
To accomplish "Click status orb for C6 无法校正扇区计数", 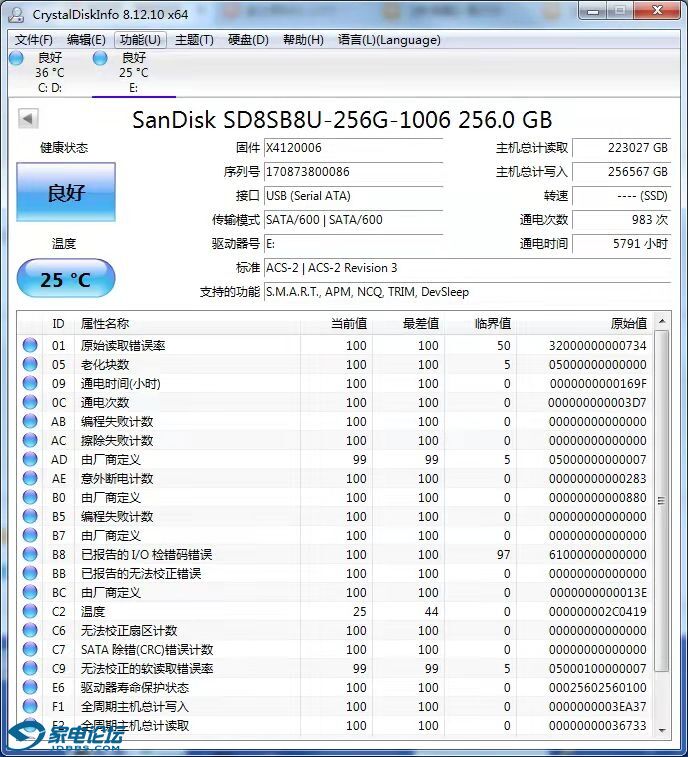I will coord(30,630).
